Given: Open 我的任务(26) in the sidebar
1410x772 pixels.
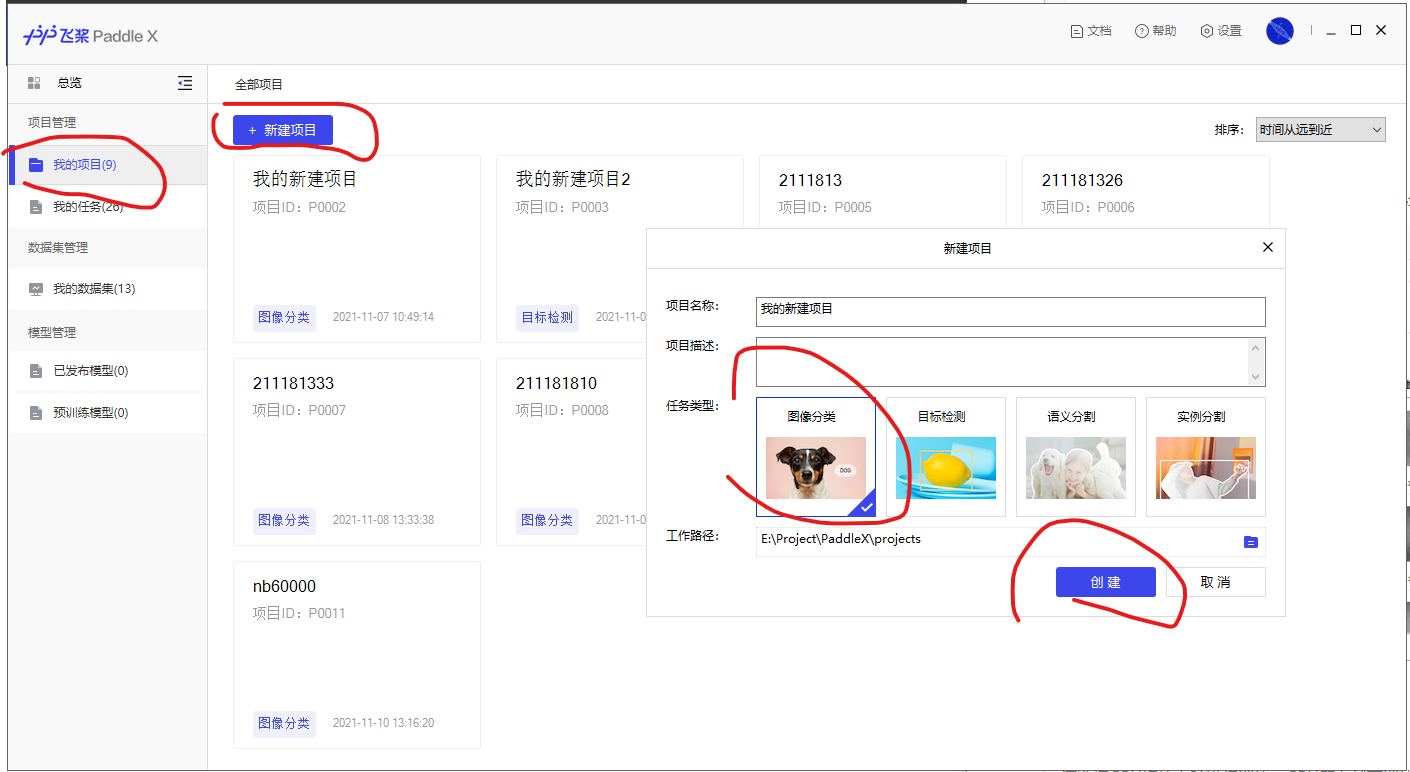Looking at the screenshot, I should pyautogui.click(x=88, y=207).
